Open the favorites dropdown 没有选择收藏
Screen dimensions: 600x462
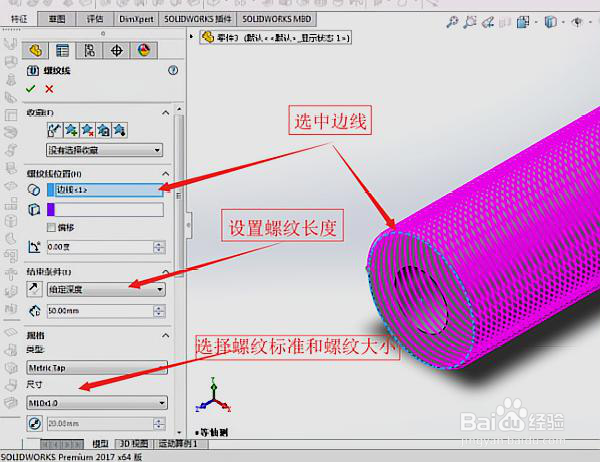[x=104, y=150]
